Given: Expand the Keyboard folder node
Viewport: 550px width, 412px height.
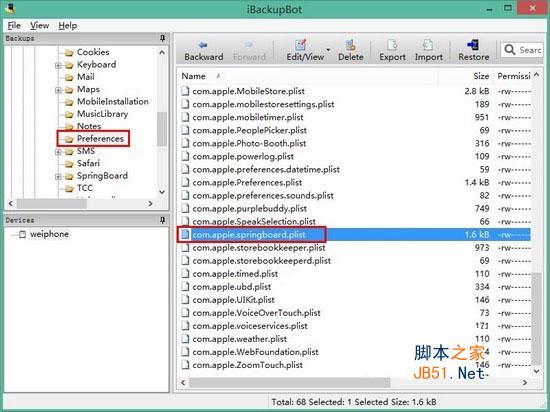Looking at the screenshot, I should pos(58,65).
